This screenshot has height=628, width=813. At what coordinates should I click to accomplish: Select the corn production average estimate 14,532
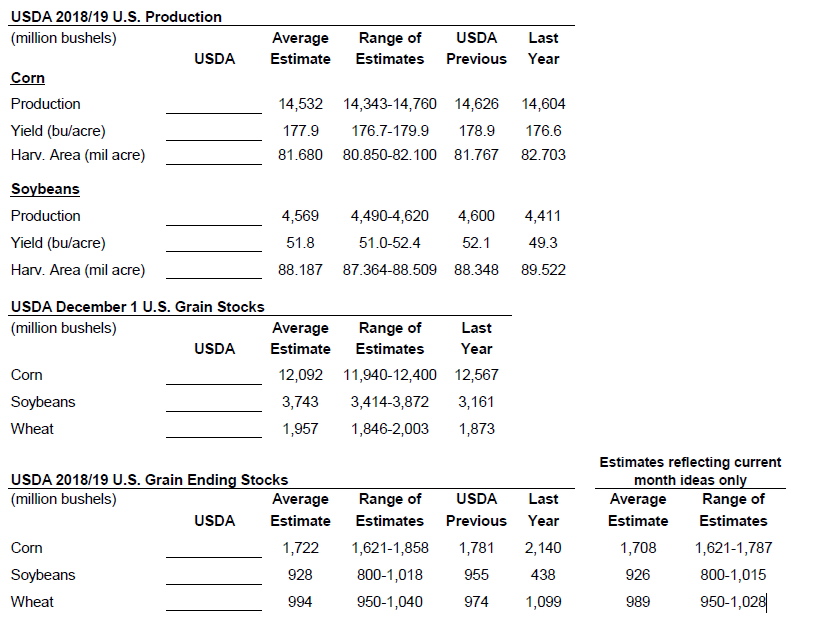(300, 104)
